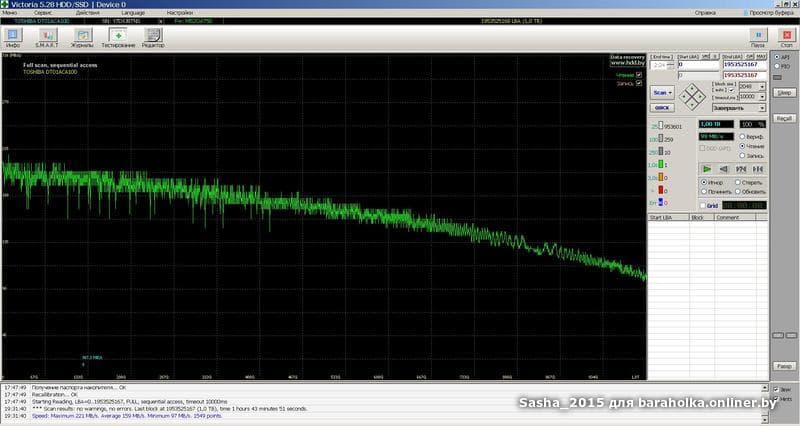This screenshot has height=426, width=800.
Task: Open the Сервис menu
Action: click(43, 13)
